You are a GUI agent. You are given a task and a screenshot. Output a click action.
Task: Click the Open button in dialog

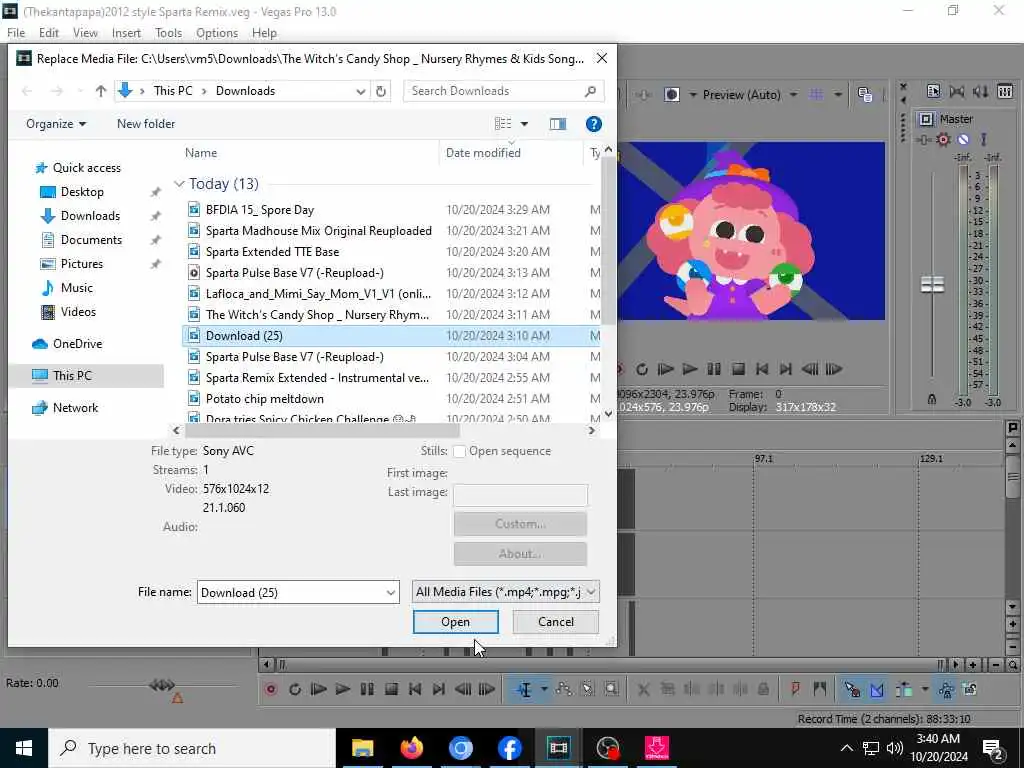tap(455, 622)
